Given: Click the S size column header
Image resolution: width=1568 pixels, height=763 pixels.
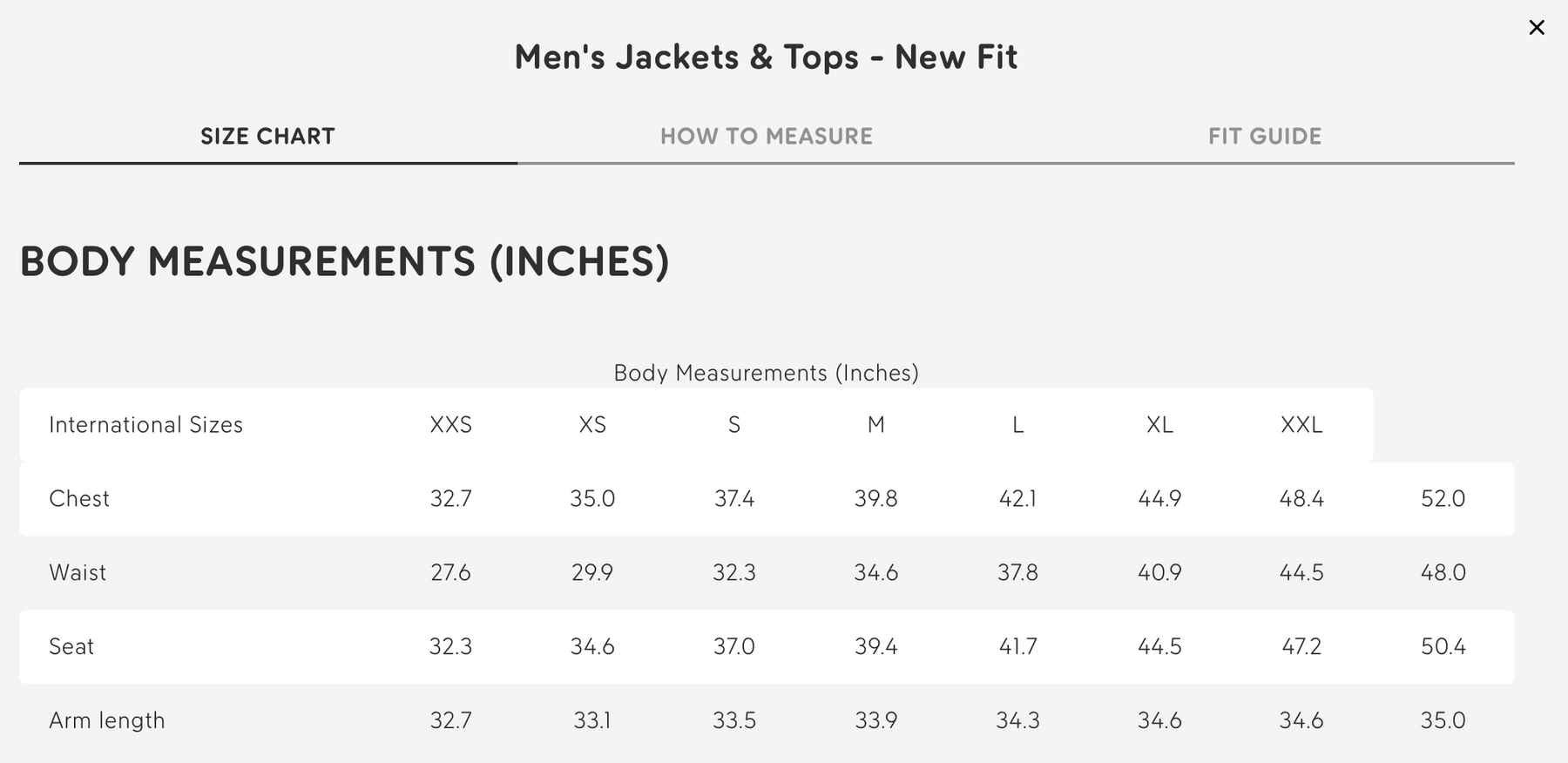Looking at the screenshot, I should coord(734,425).
